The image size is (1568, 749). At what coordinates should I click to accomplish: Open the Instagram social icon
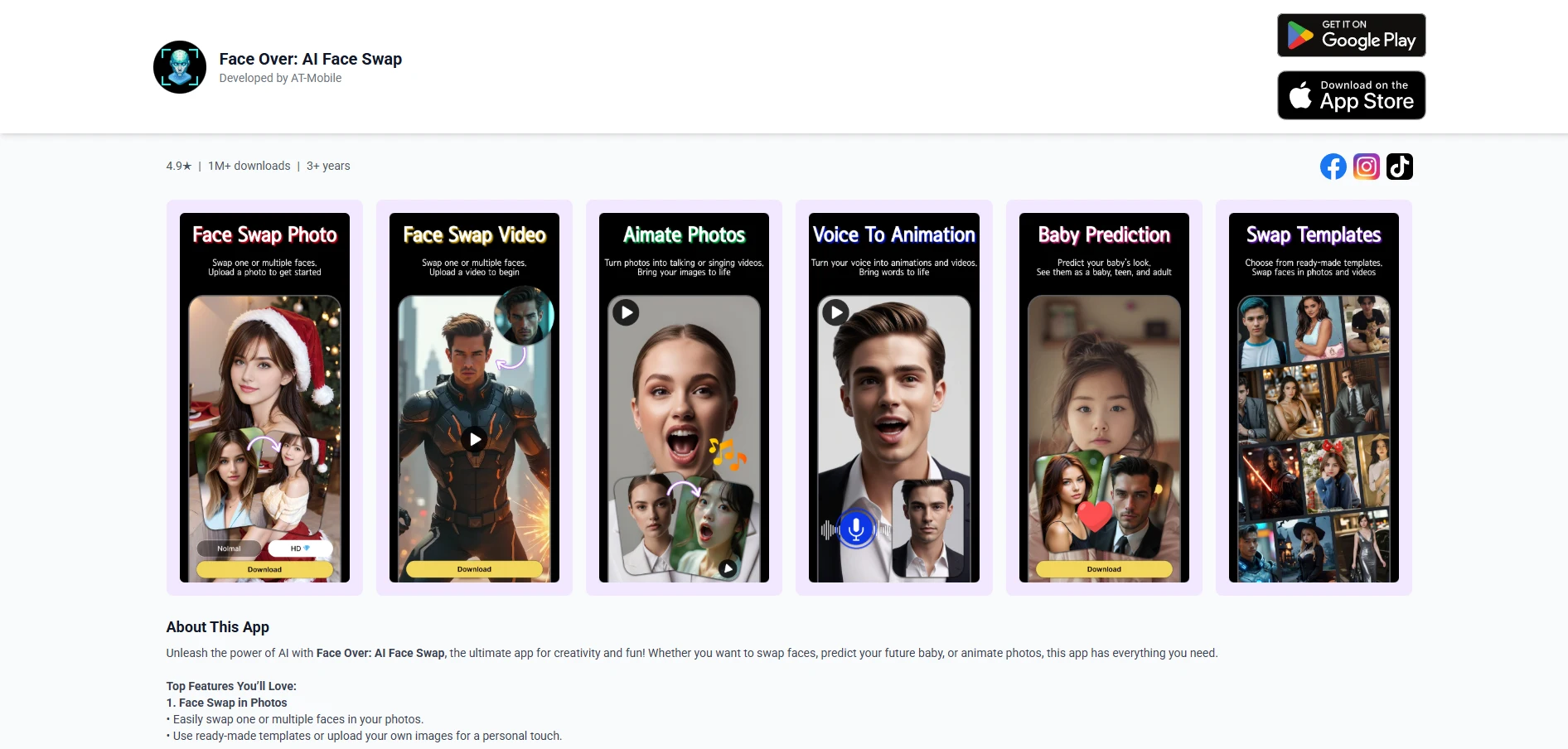coord(1366,167)
